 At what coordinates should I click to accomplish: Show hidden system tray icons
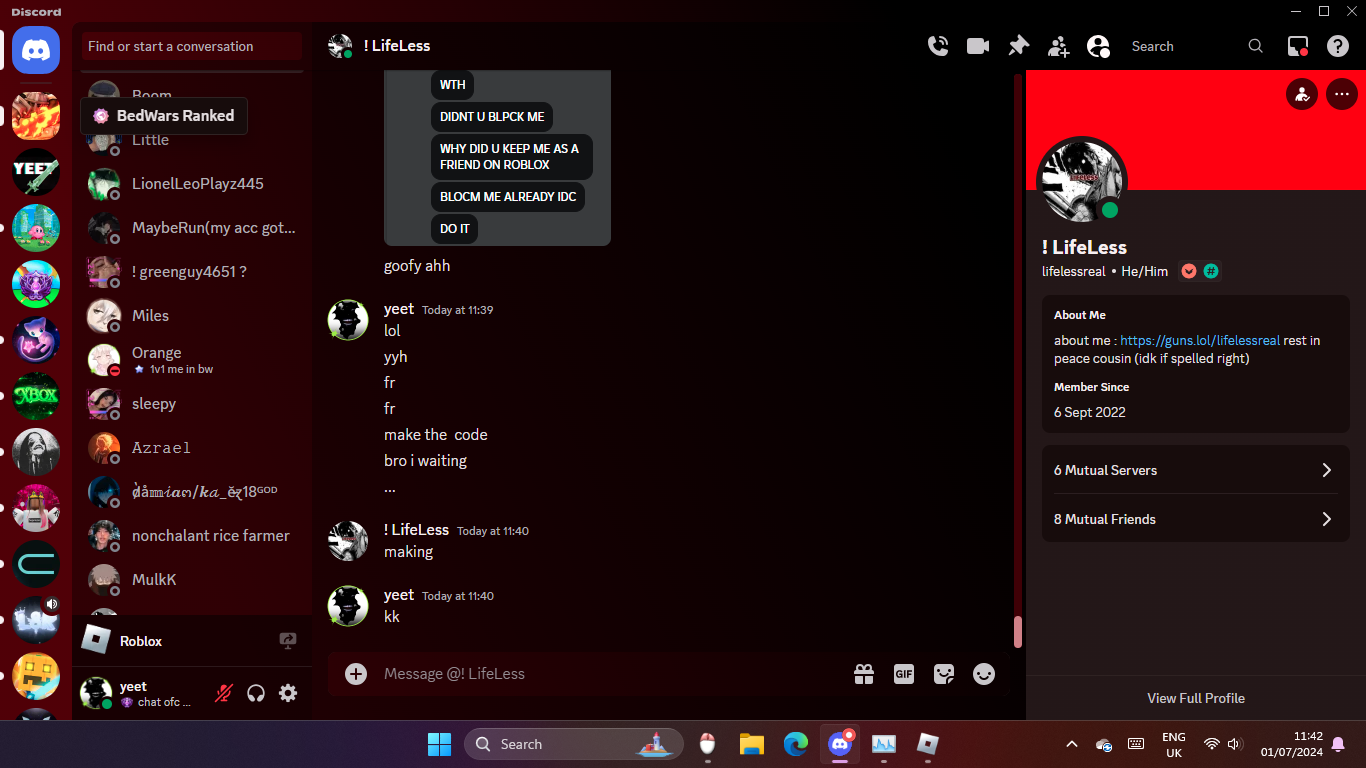pos(1072,744)
